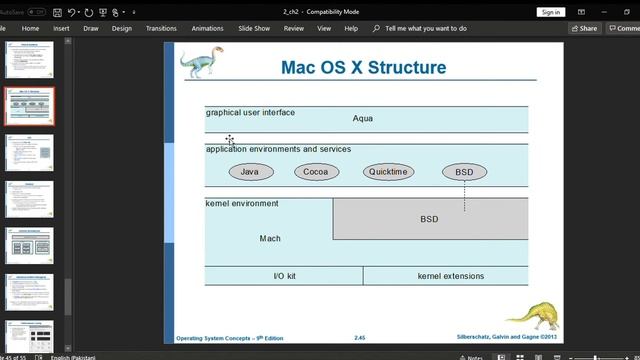Start Slide Show from status bar icon

pyautogui.click(x=557, y=357)
